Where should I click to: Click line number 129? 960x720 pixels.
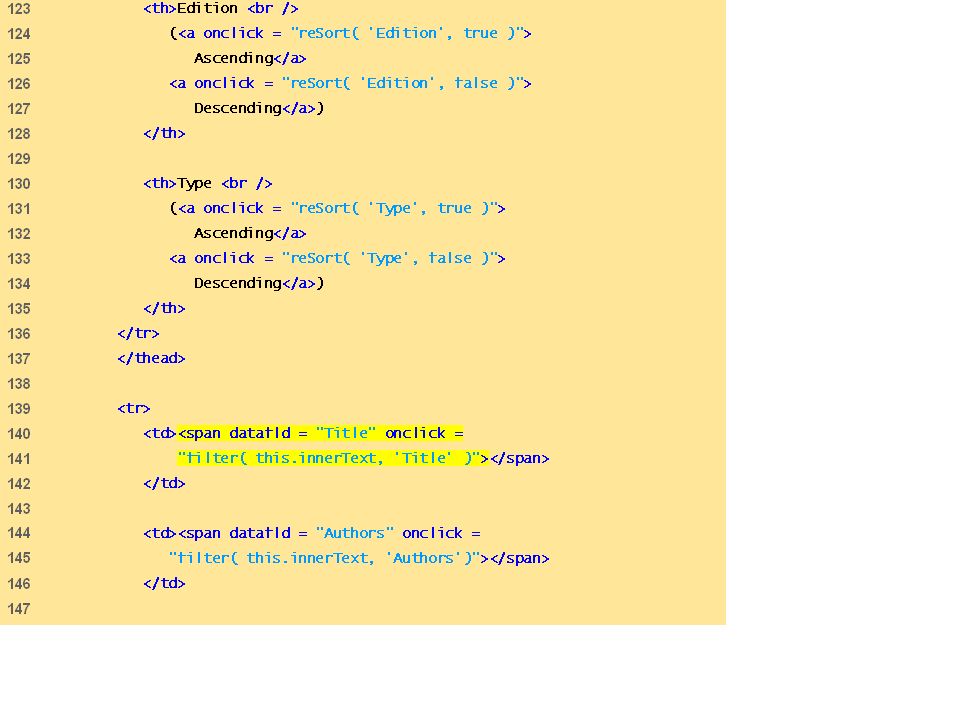click(x=18, y=159)
